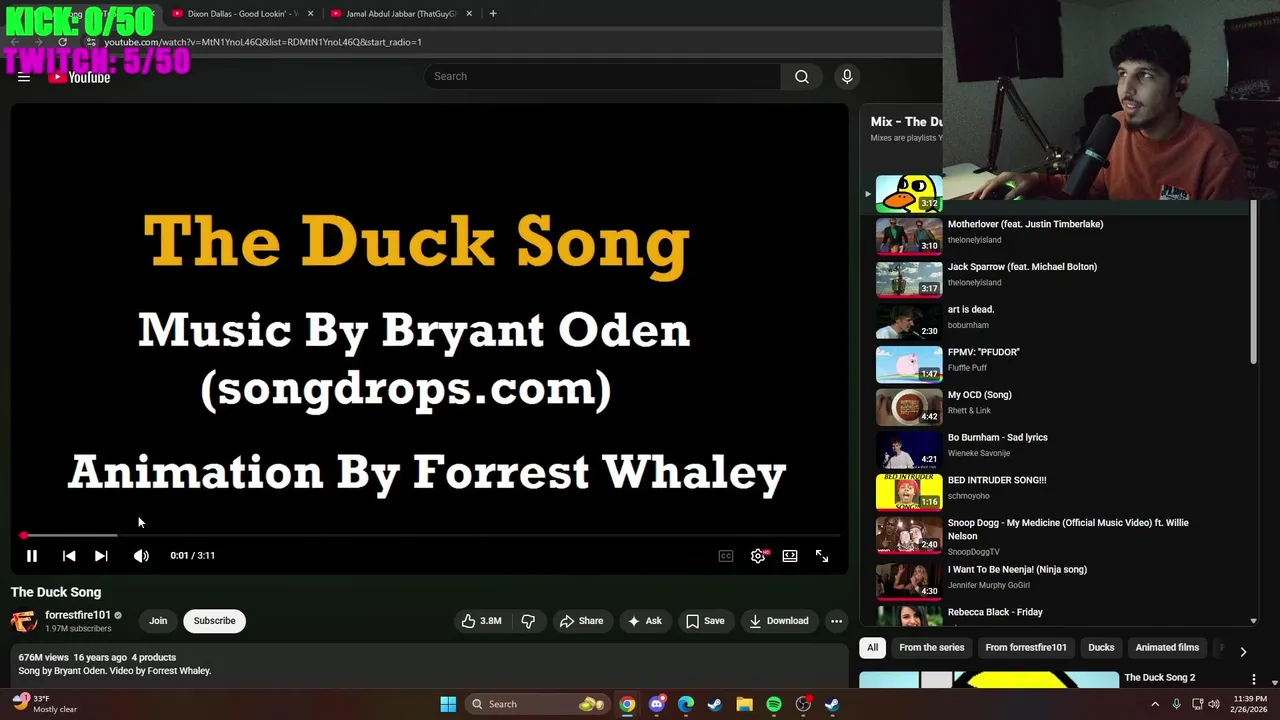Screen dimensions: 1280x720
Task: Open BED INTRUDER SONG thumbnail
Action: [909, 492]
